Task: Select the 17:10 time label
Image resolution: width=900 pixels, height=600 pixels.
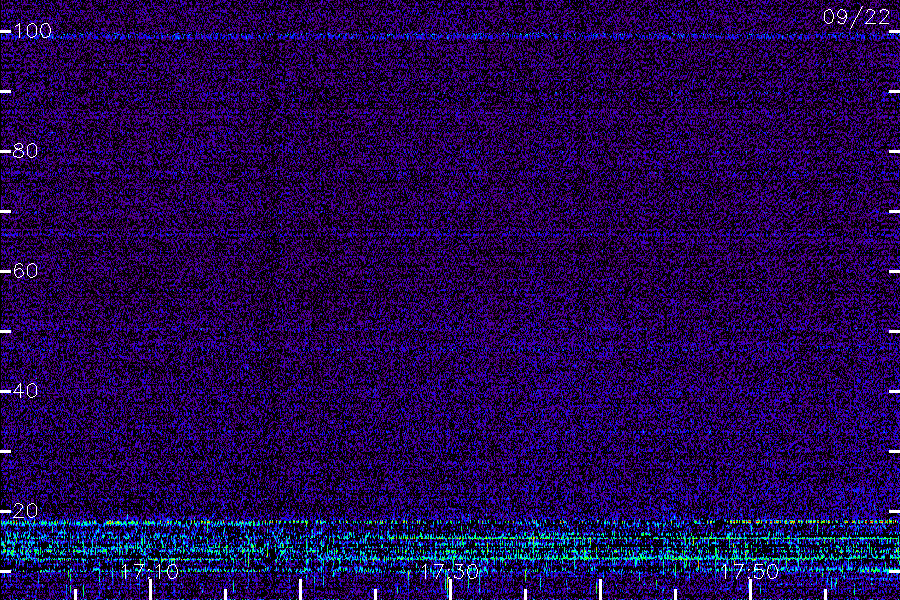Action: point(150,571)
